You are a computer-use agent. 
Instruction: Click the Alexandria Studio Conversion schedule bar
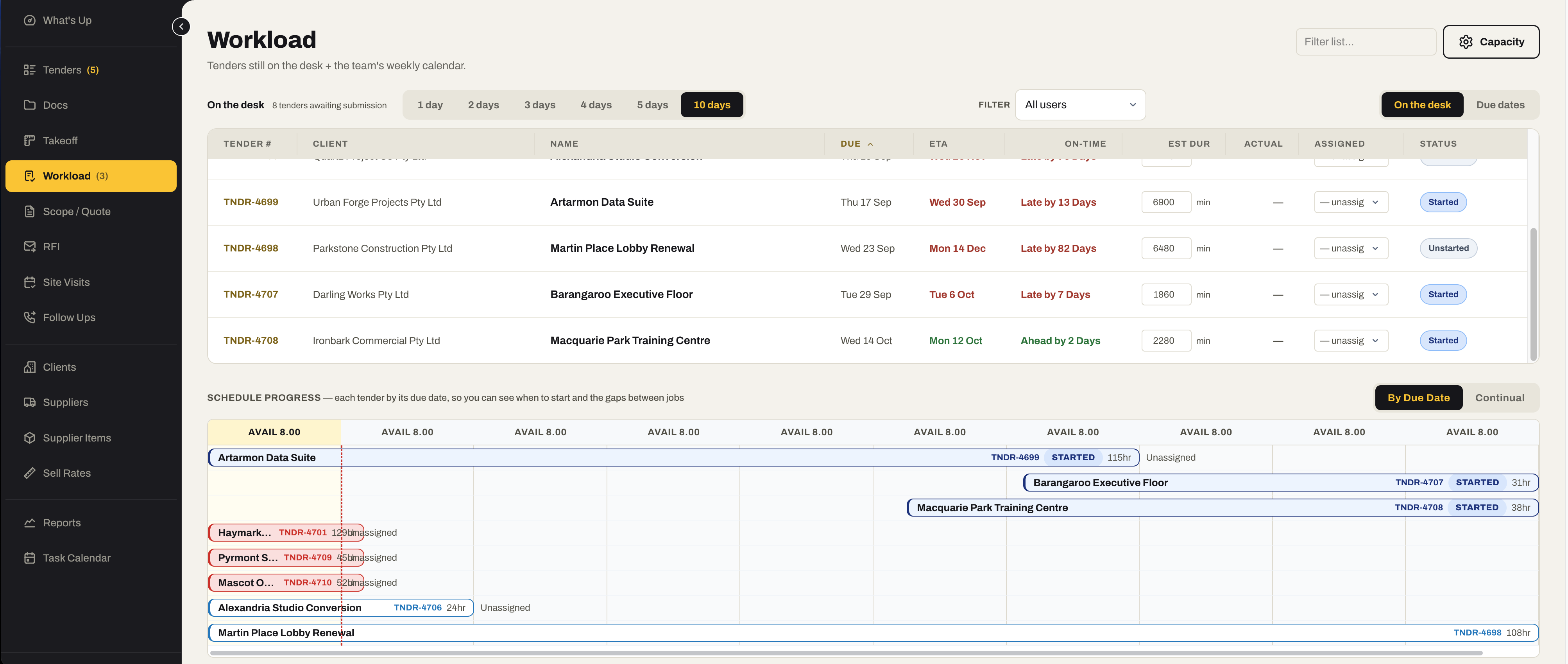coord(340,607)
